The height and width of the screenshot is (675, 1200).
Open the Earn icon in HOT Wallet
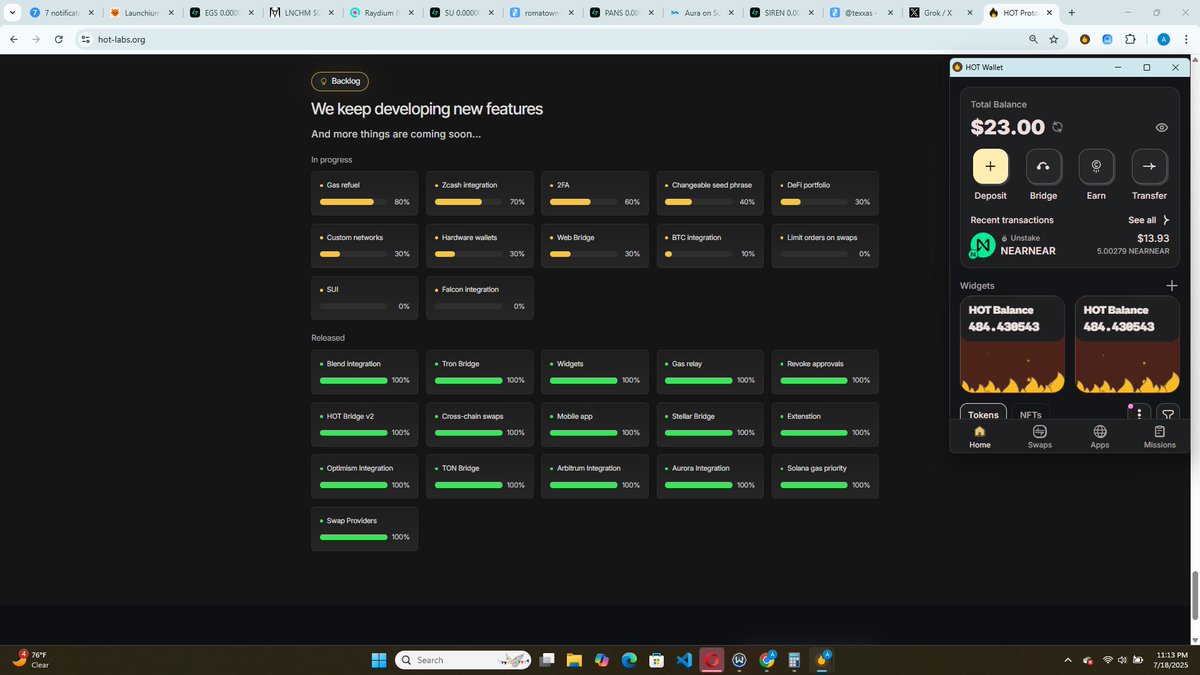pos(1096,166)
